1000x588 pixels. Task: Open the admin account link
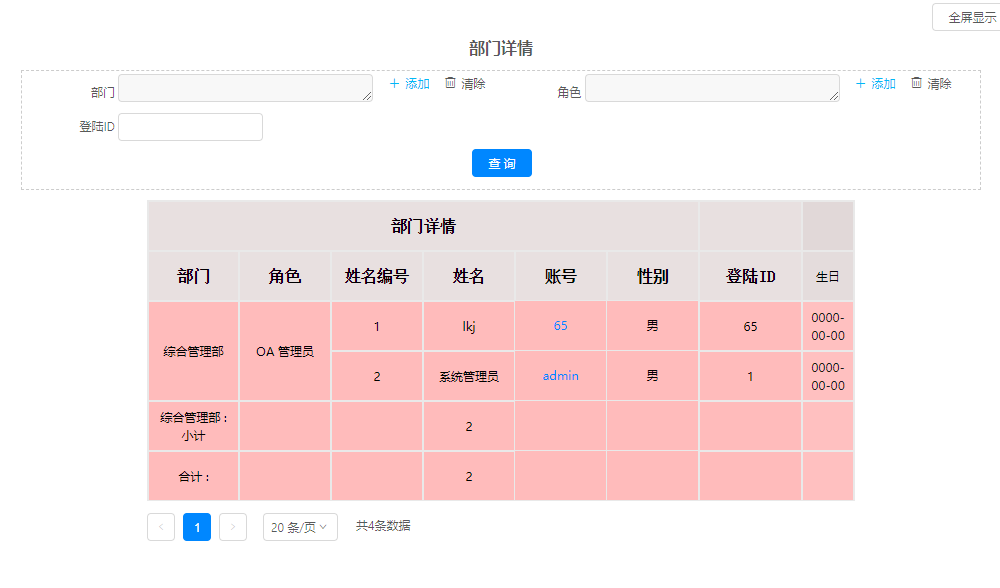point(560,376)
